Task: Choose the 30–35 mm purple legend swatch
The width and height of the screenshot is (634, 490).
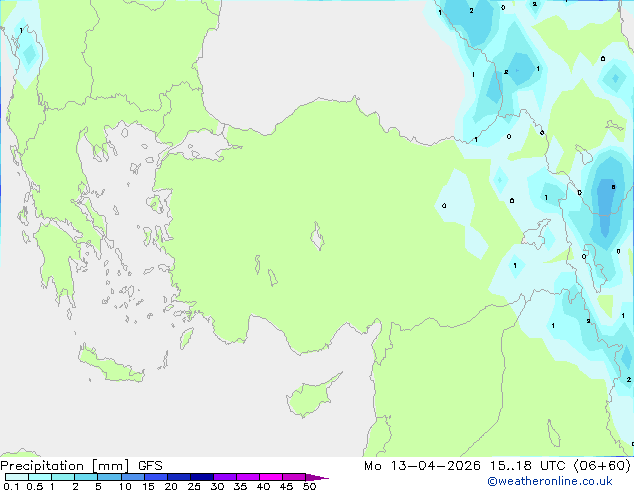Action: tap(224, 477)
